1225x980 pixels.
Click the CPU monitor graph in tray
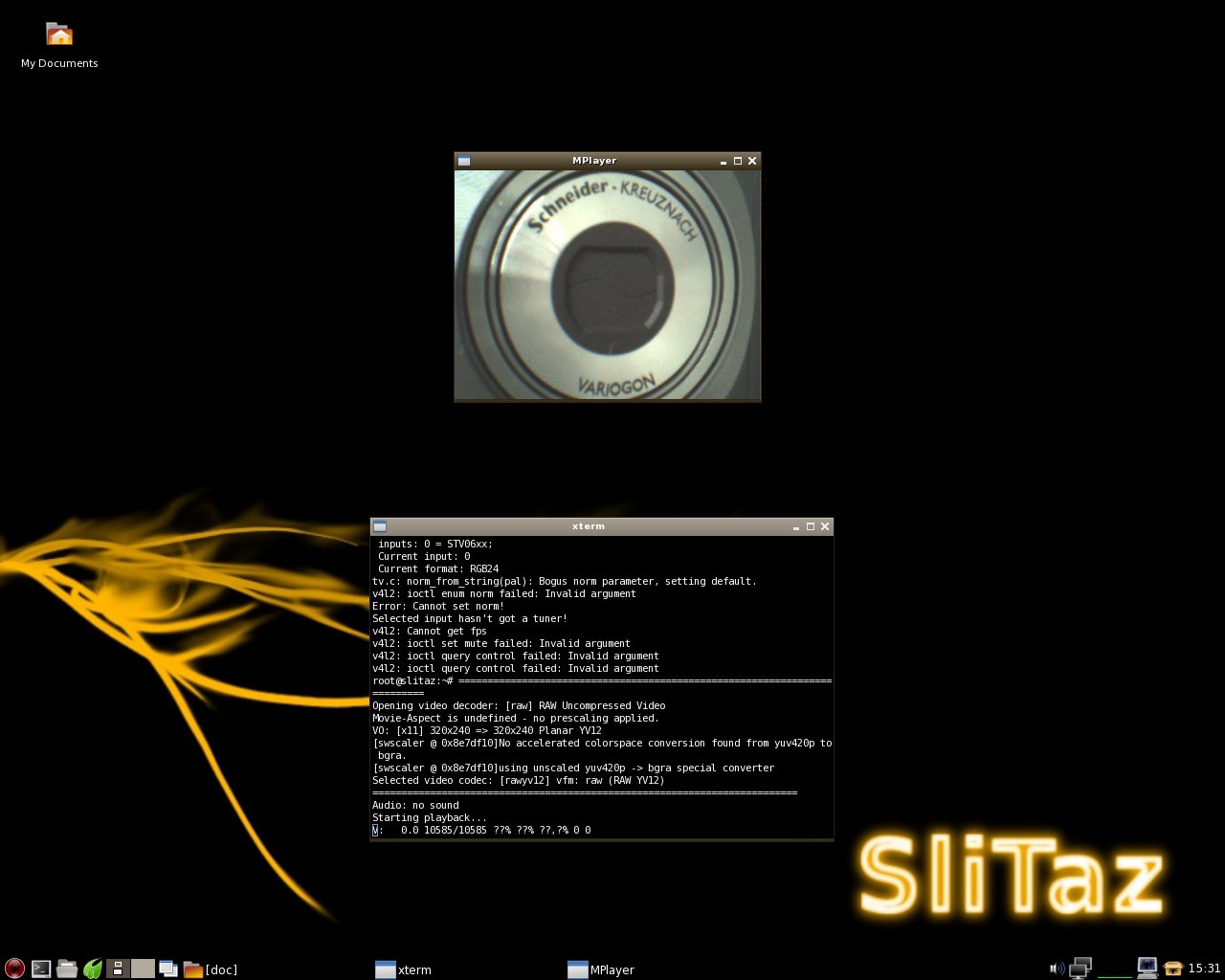tap(1114, 969)
